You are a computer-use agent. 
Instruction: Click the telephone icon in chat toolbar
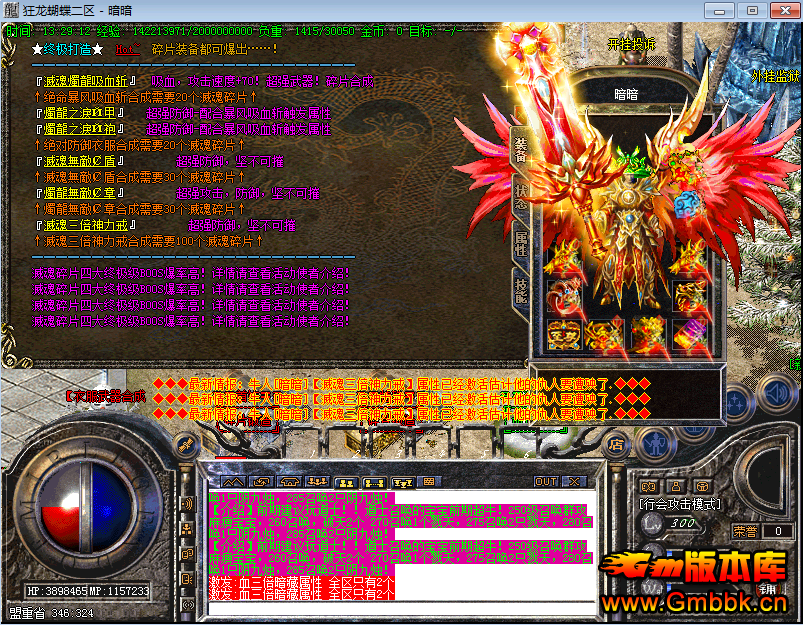click(x=289, y=481)
